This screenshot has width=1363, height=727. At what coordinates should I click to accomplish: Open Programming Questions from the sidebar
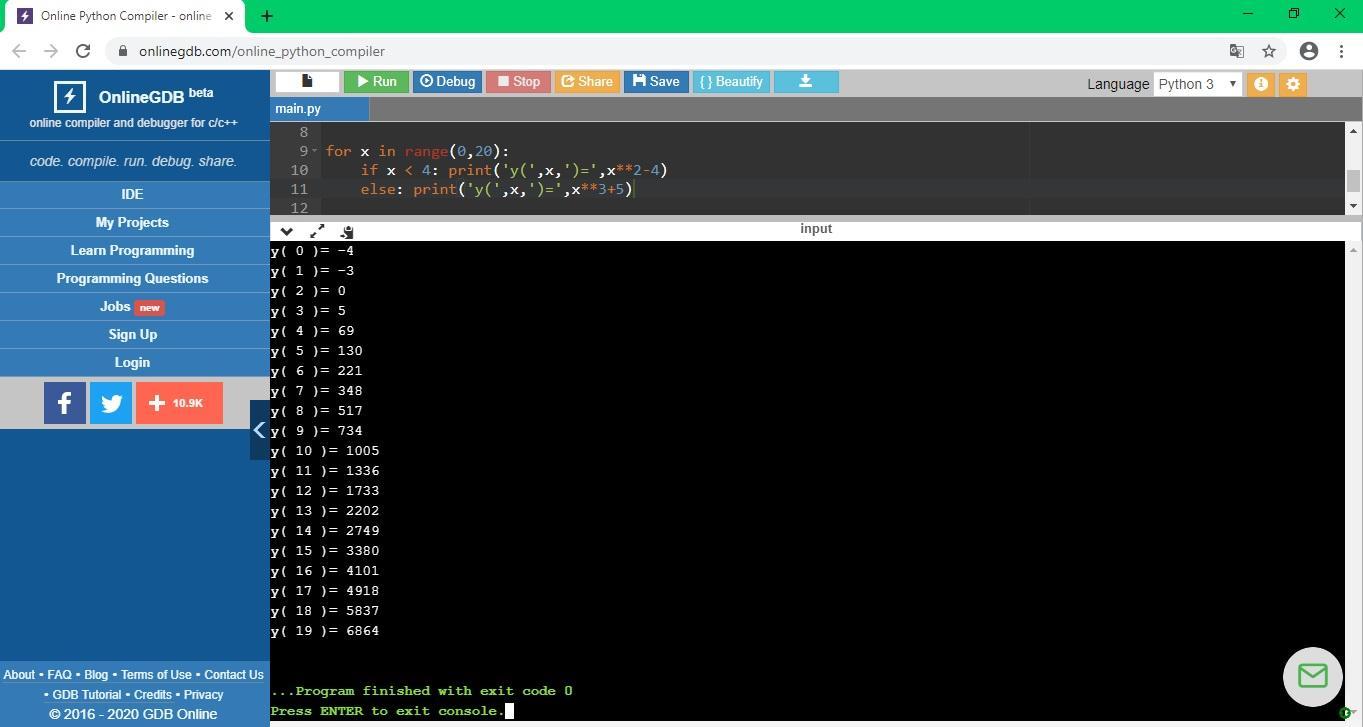(x=132, y=278)
